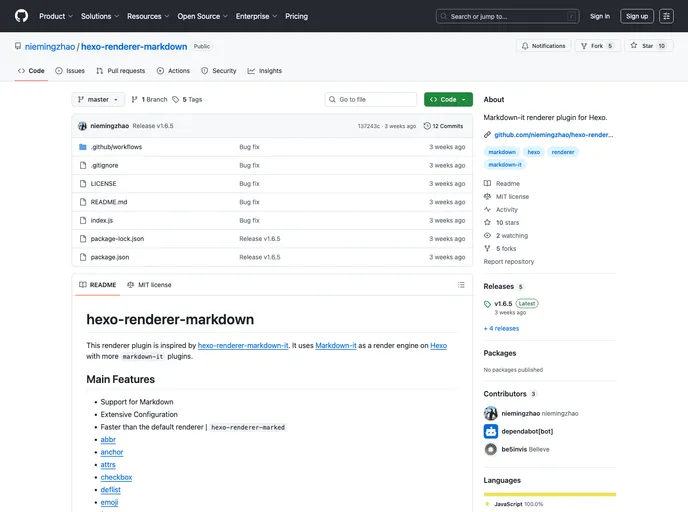The image size is (688, 512).
Task: Select the MIT license tab above the README
Action: click(x=149, y=285)
